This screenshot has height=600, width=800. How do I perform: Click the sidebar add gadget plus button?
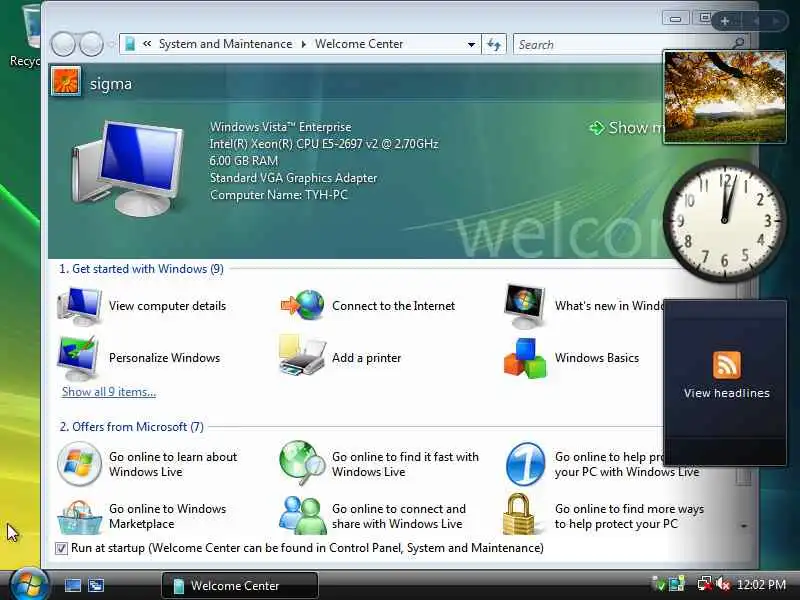pos(724,21)
